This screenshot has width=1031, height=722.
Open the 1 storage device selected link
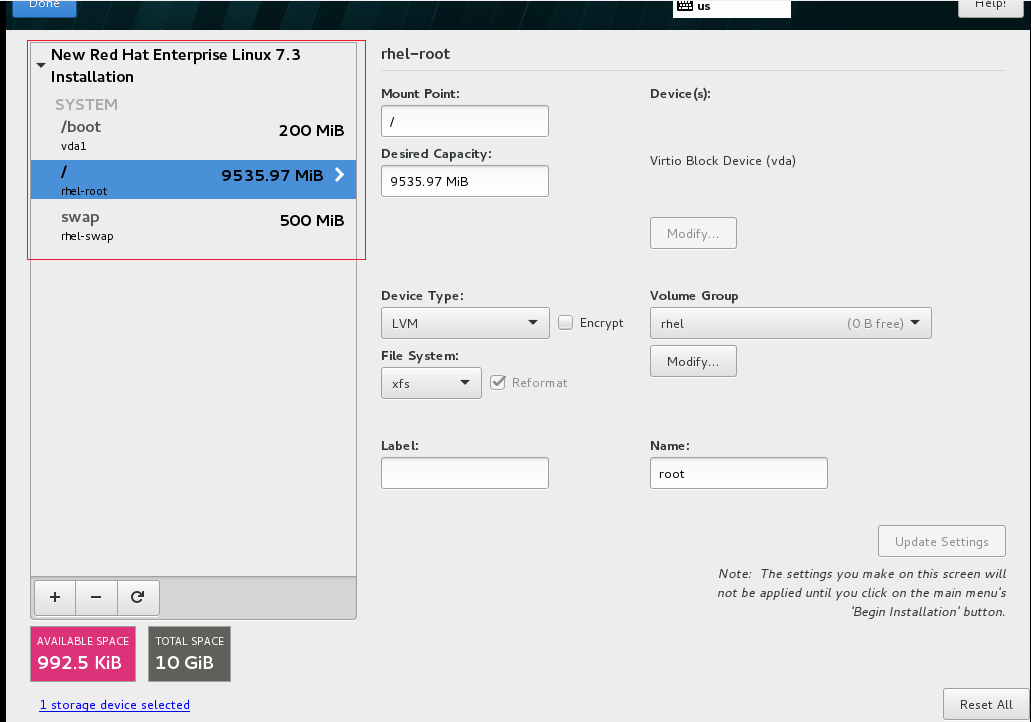pyautogui.click(x=114, y=704)
